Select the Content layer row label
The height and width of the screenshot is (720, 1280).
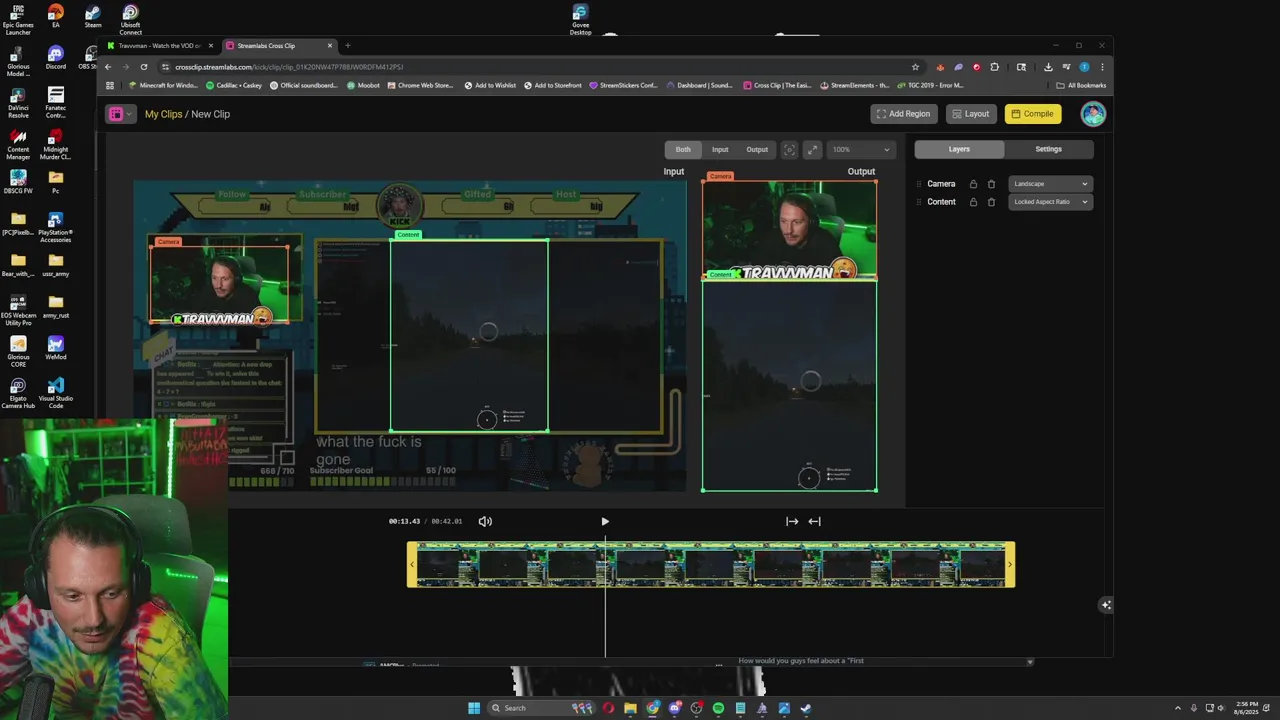pyautogui.click(x=941, y=202)
